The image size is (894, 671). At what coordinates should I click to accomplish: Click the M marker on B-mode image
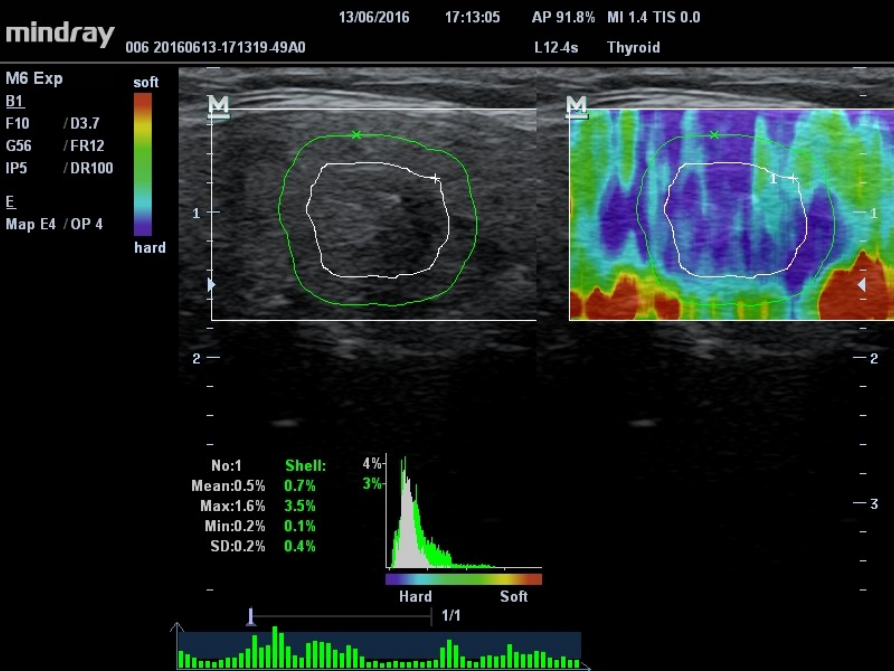[218, 106]
